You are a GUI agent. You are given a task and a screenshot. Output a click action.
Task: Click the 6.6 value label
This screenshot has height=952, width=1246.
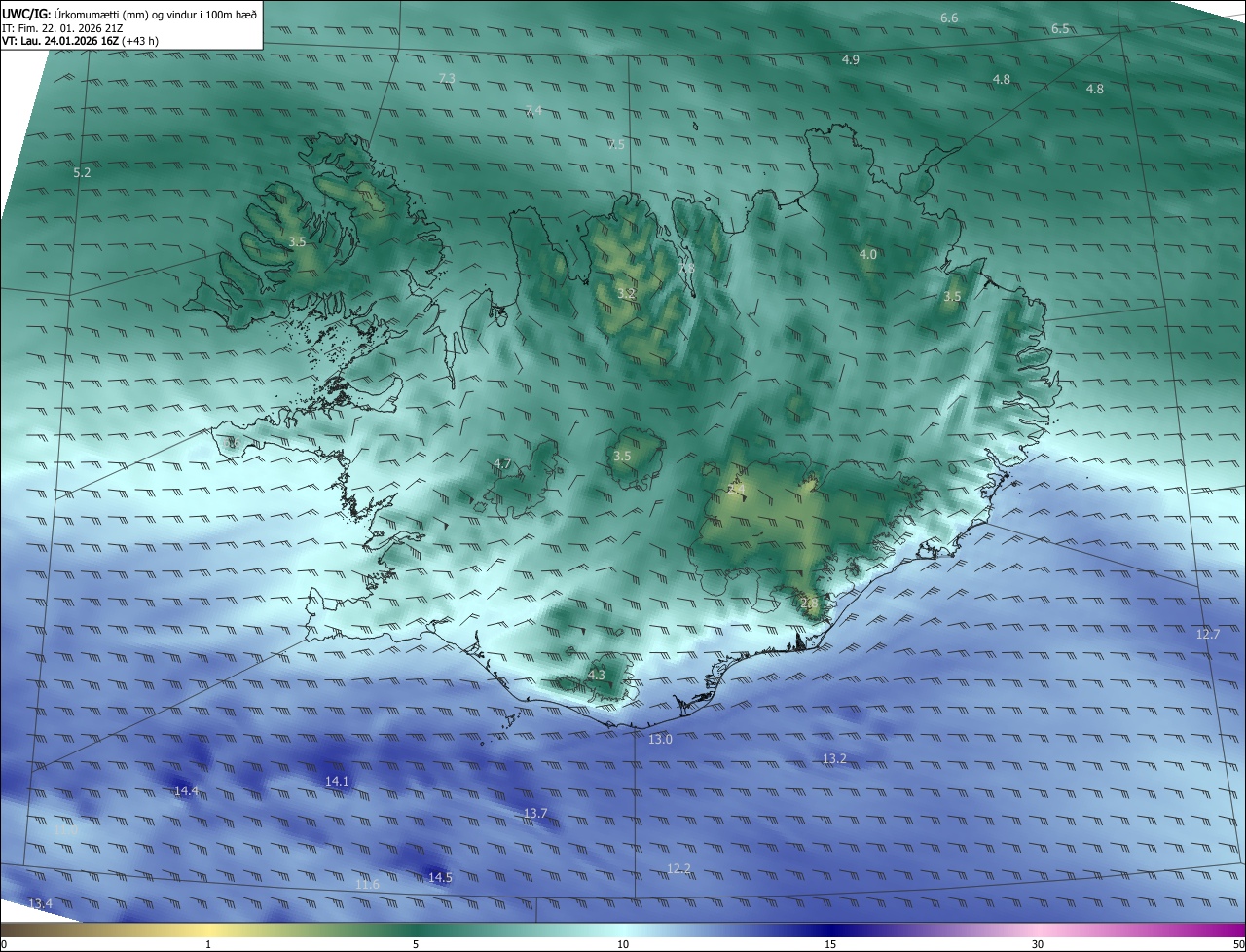click(x=949, y=18)
